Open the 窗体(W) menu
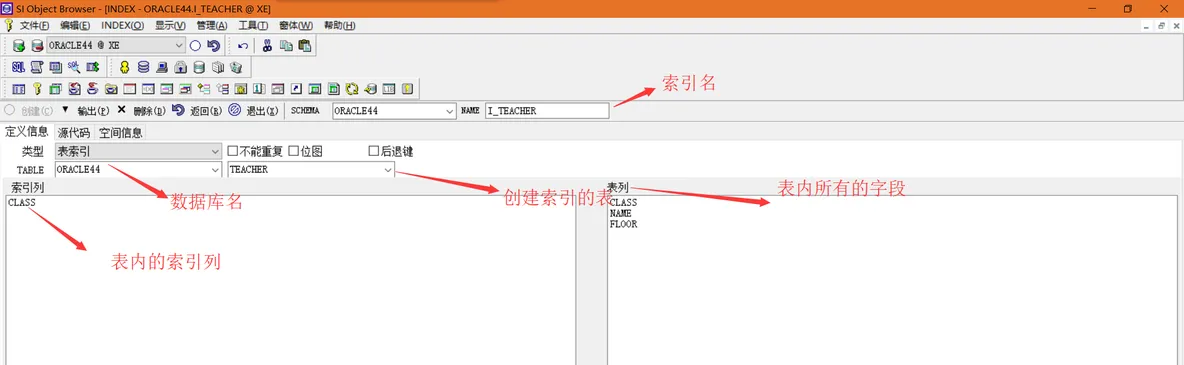This screenshot has height=365, width=1184. point(295,26)
